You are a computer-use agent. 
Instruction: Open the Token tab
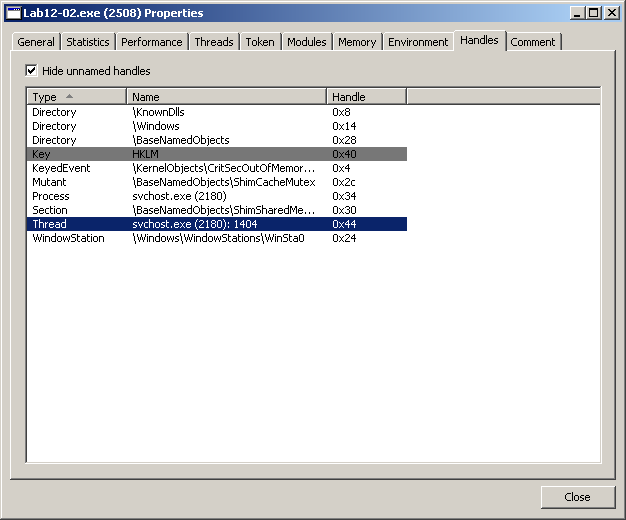260,42
